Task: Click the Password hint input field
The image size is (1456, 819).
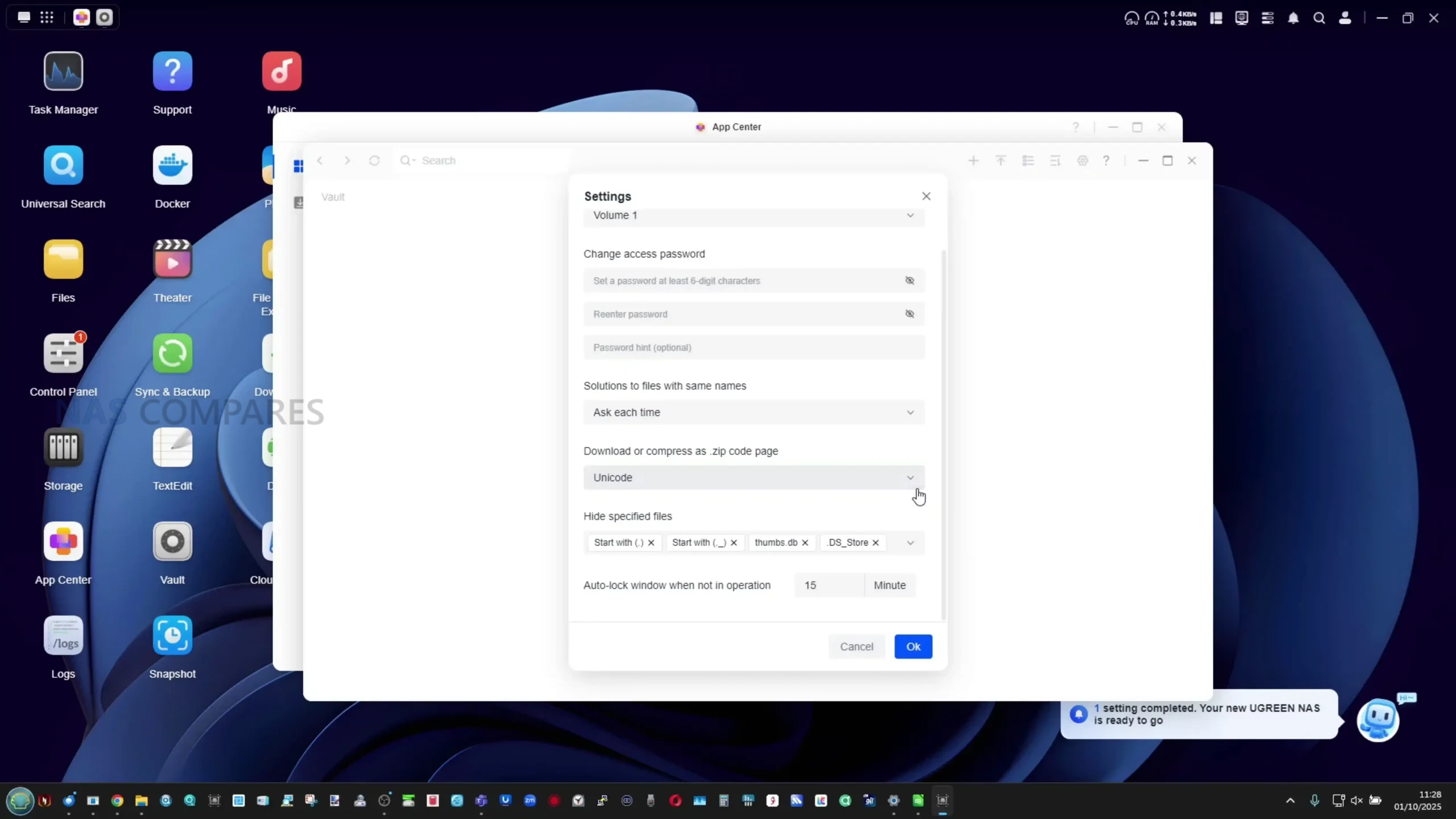Action: 754,348
